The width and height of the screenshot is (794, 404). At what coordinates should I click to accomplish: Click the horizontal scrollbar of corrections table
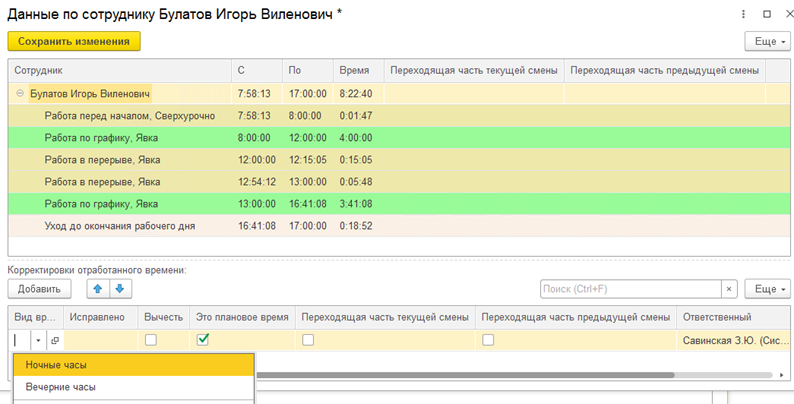(x=500, y=376)
